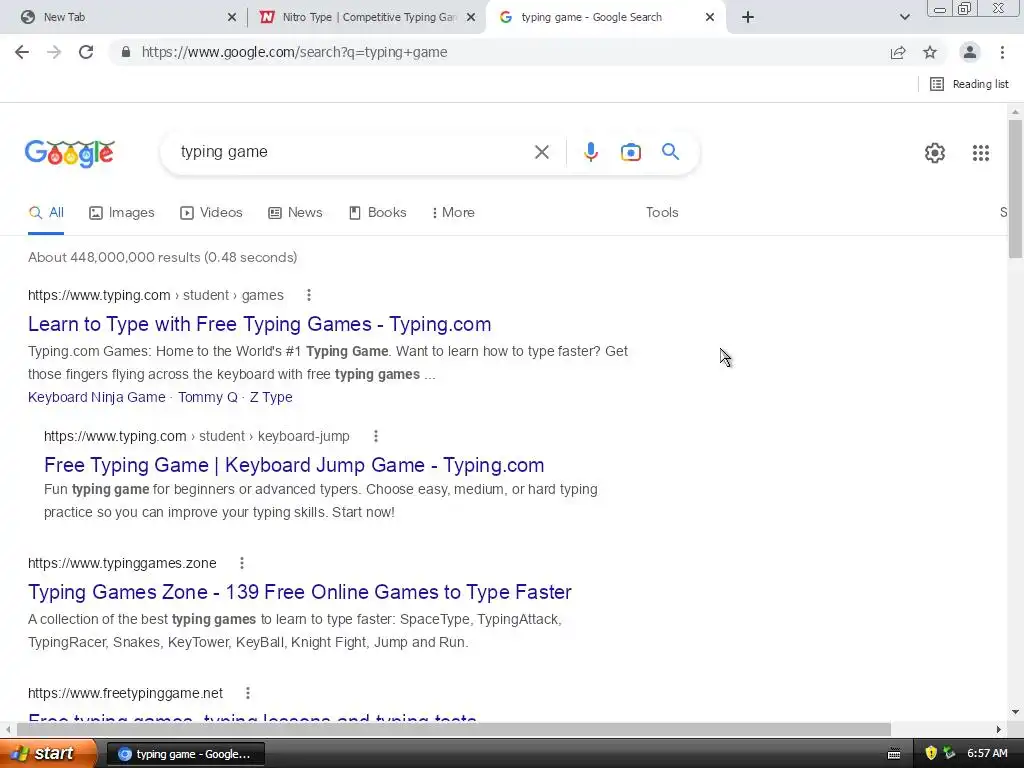Open the Reading list

pos(969,84)
